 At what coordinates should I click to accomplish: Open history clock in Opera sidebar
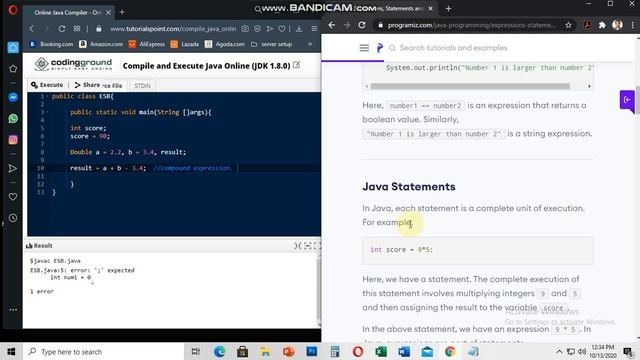[x=13, y=218]
